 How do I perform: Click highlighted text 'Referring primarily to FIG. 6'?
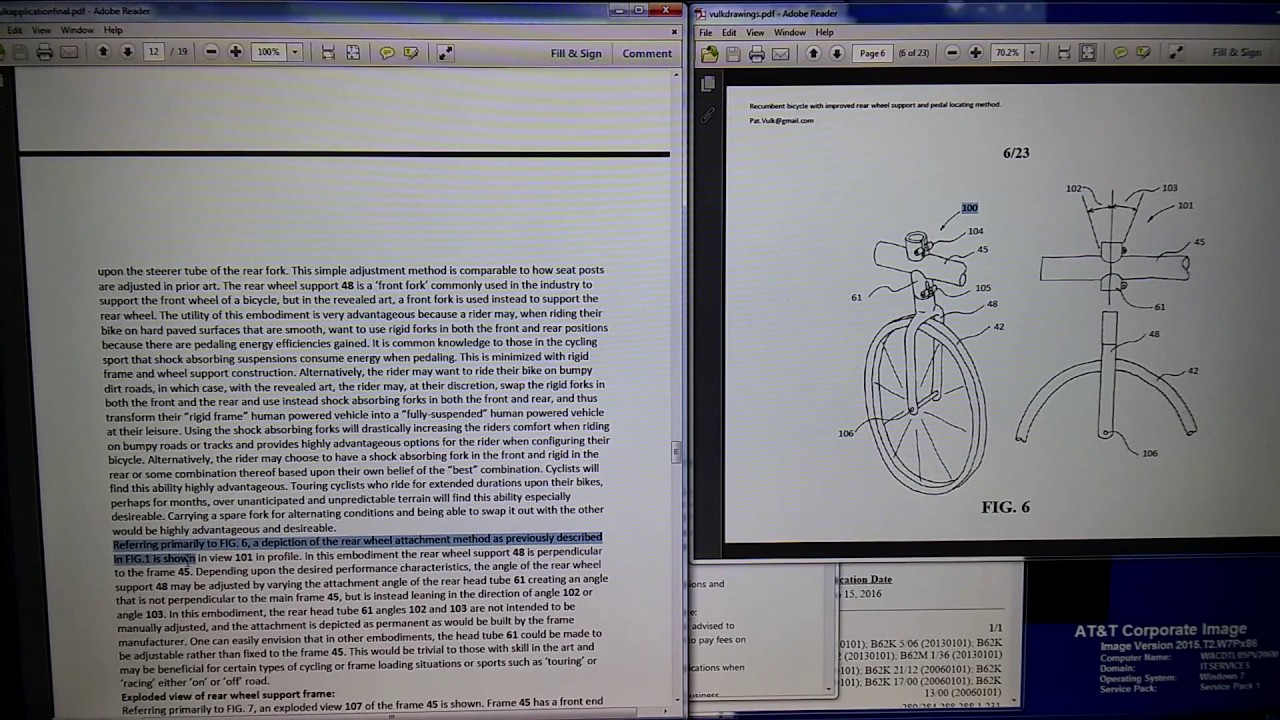coord(179,544)
